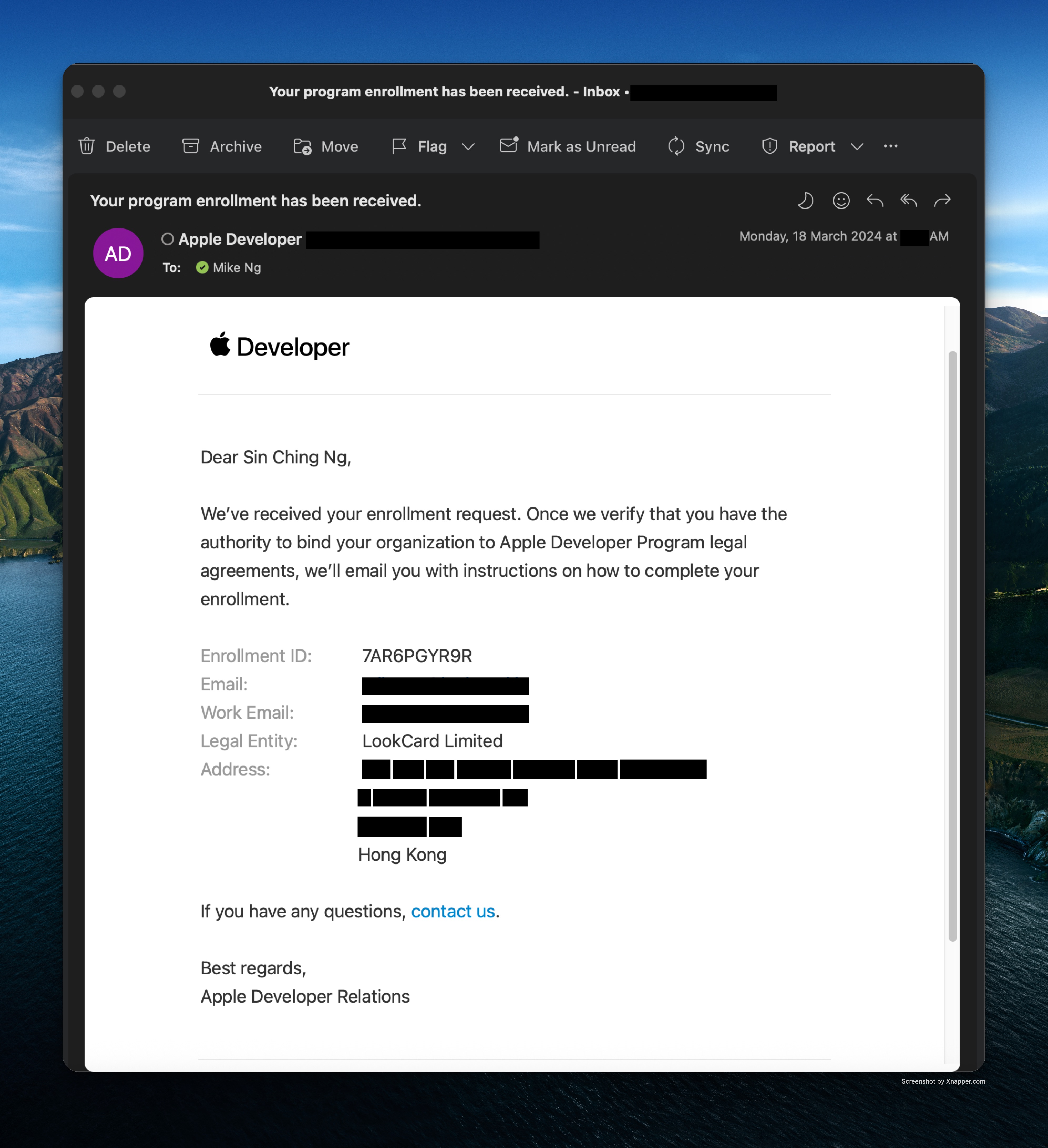Reply to the message
The image size is (1048, 1148).
(x=874, y=200)
